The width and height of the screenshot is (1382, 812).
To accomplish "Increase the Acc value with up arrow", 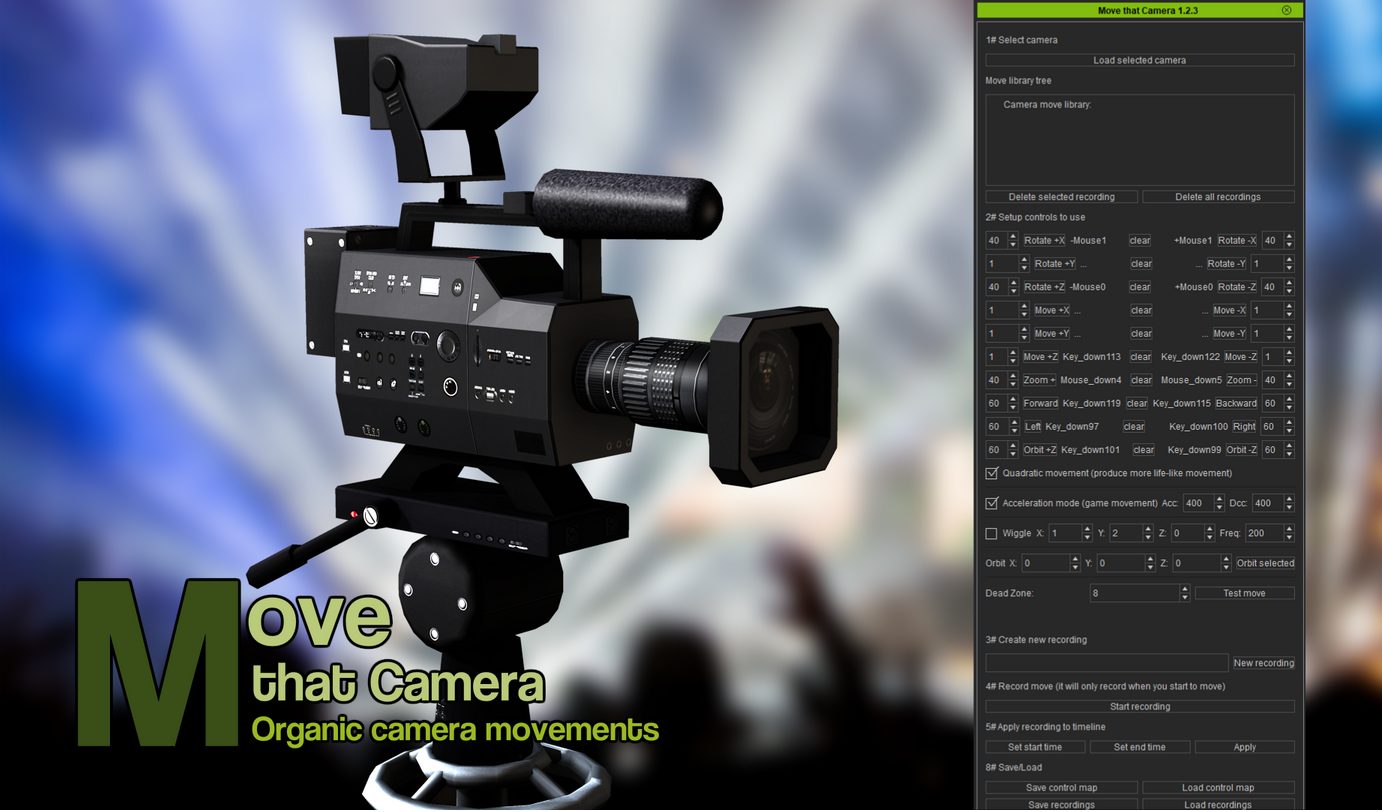I will point(1219,499).
